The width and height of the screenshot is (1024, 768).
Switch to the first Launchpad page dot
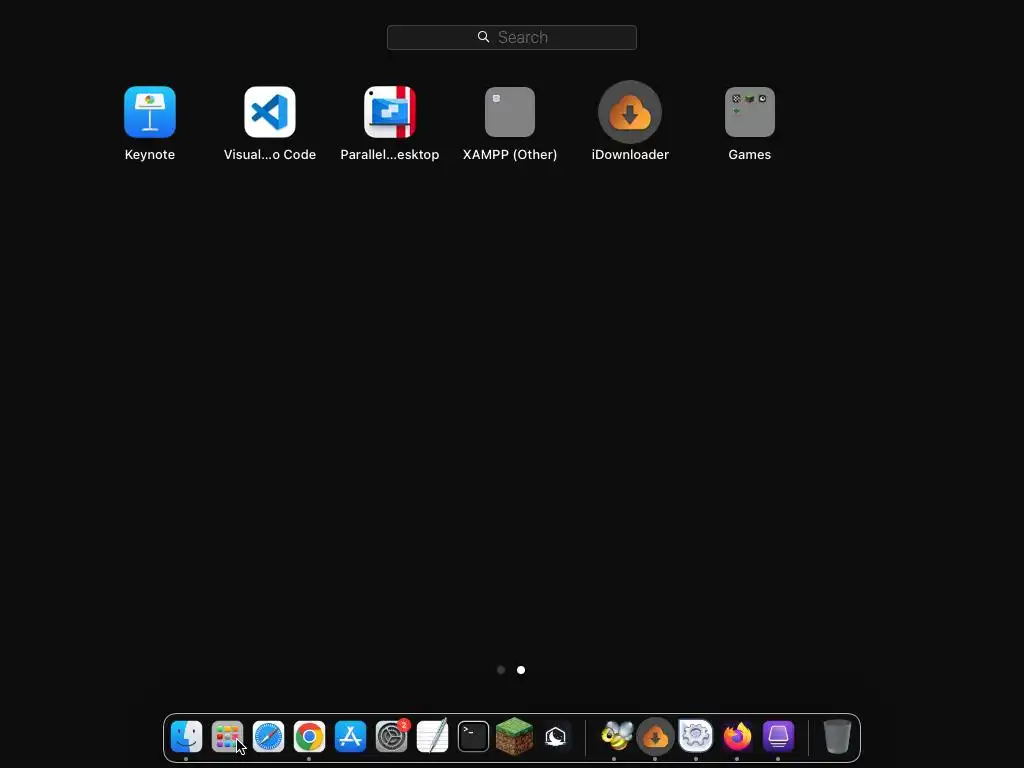pos(501,670)
